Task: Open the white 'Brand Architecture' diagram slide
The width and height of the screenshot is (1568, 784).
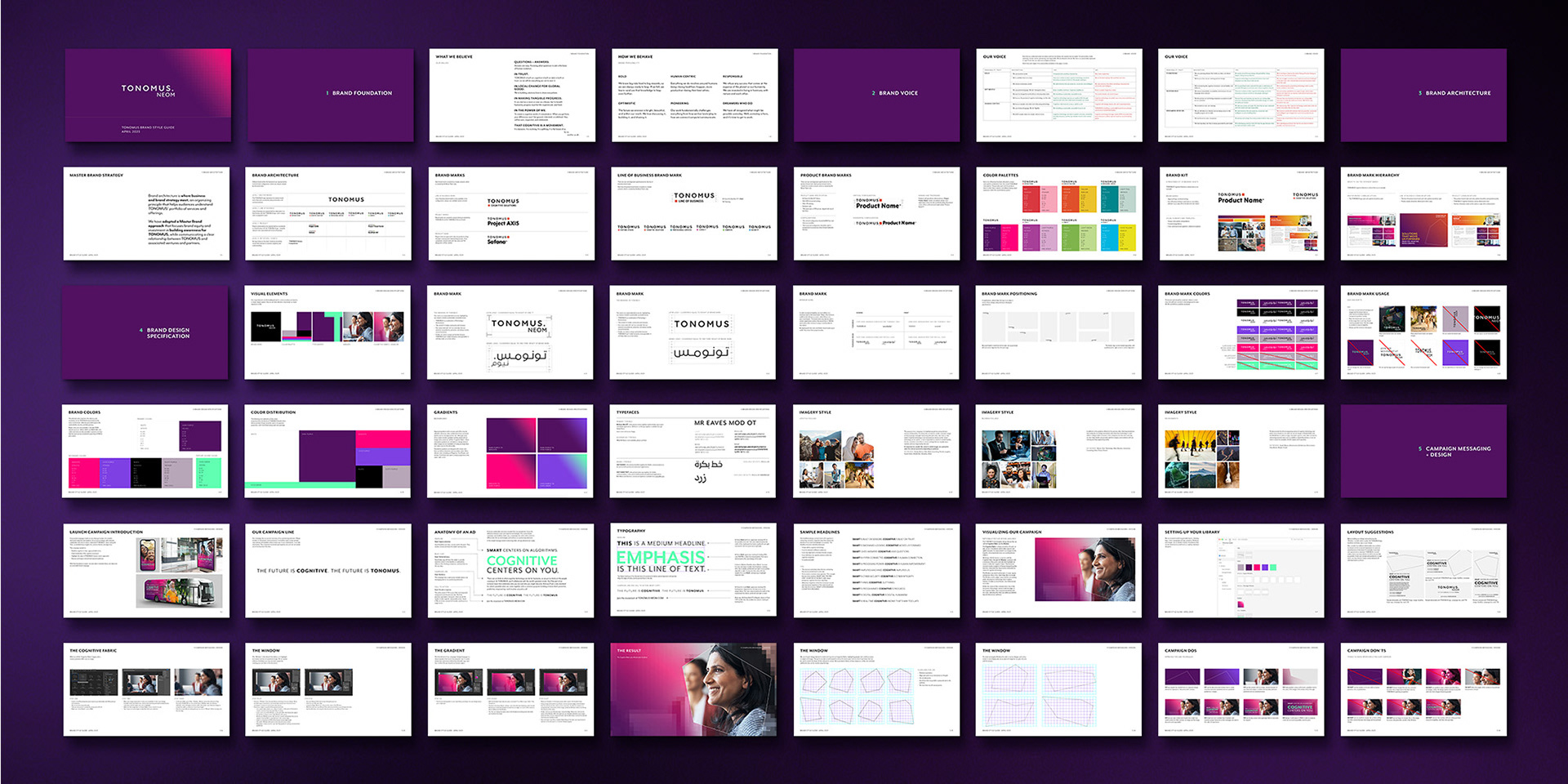Action: pos(328,214)
